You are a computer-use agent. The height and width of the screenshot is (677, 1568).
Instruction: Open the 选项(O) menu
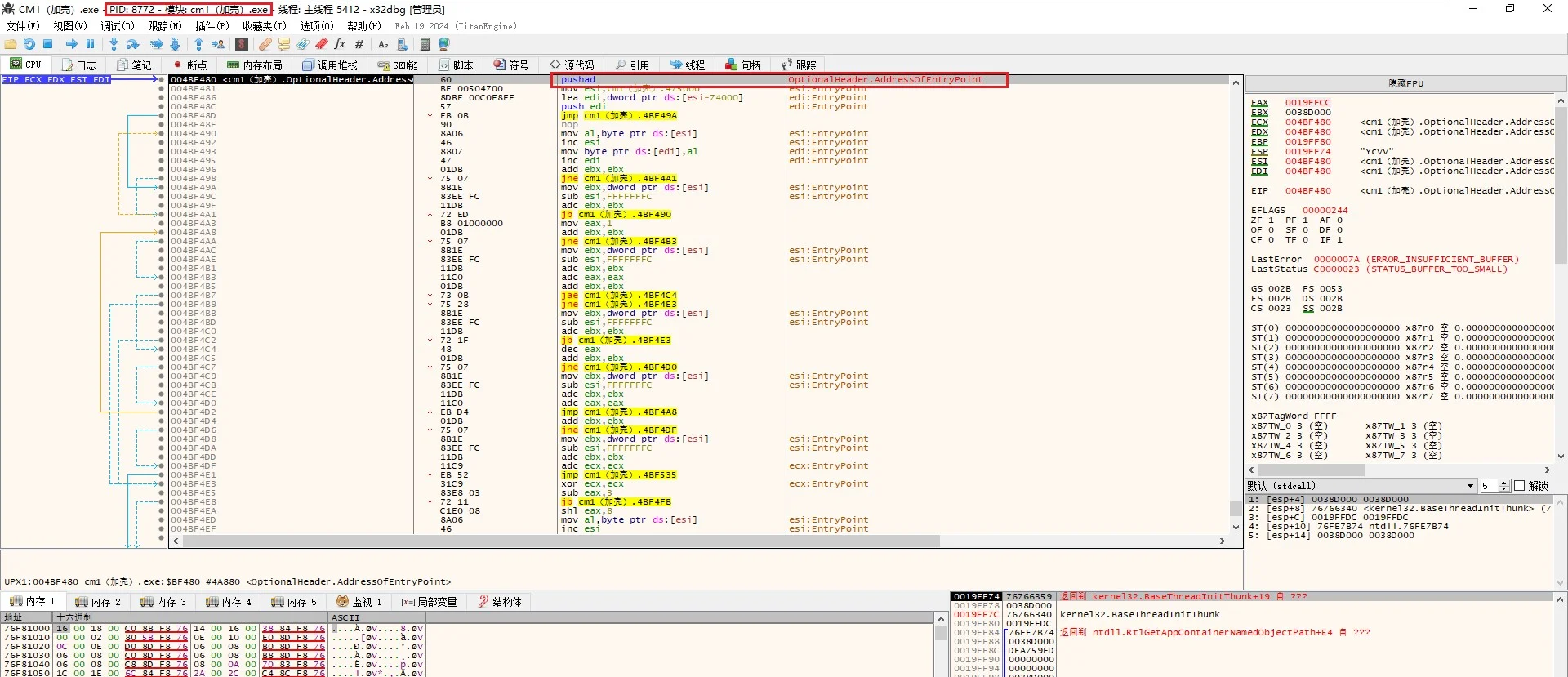click(x=317, y=26)
